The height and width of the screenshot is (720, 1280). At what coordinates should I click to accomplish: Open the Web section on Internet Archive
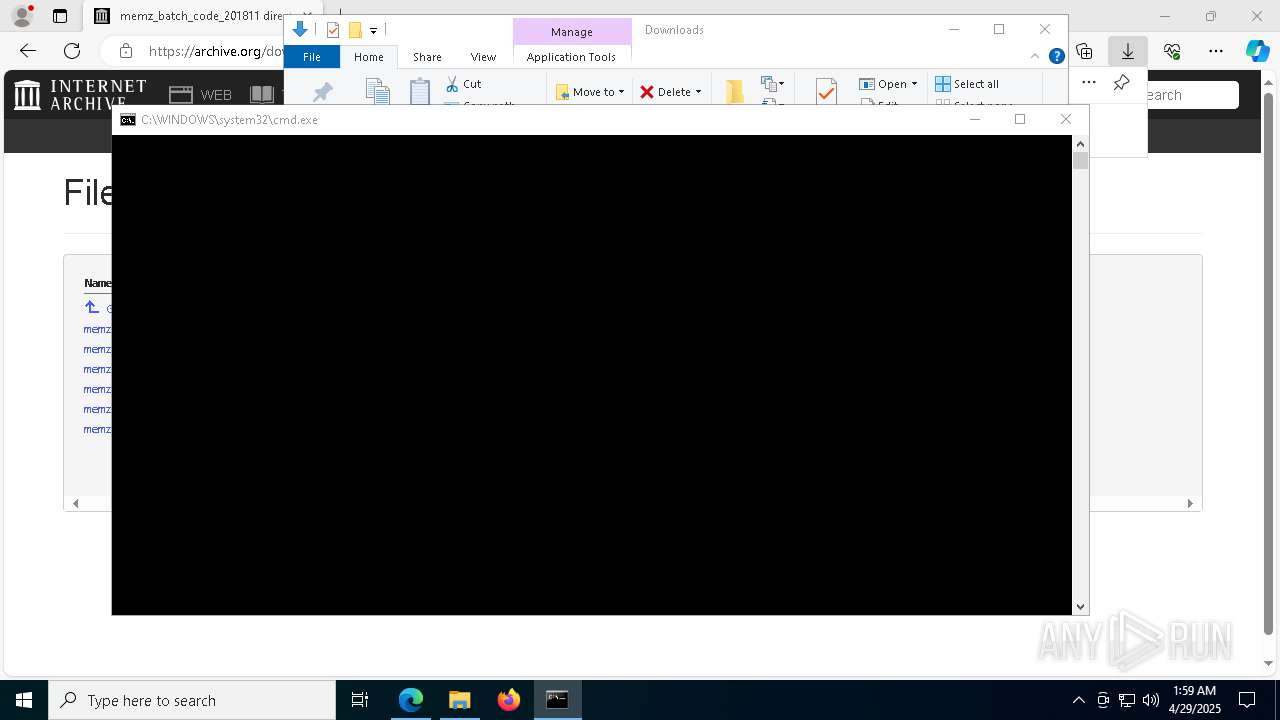[x=200, y=95]
